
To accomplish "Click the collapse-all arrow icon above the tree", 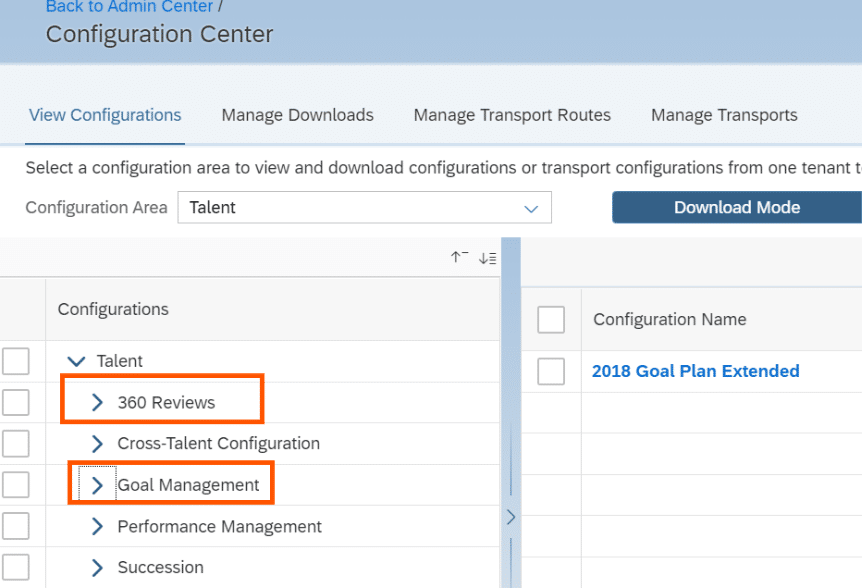I will (459, 257).
